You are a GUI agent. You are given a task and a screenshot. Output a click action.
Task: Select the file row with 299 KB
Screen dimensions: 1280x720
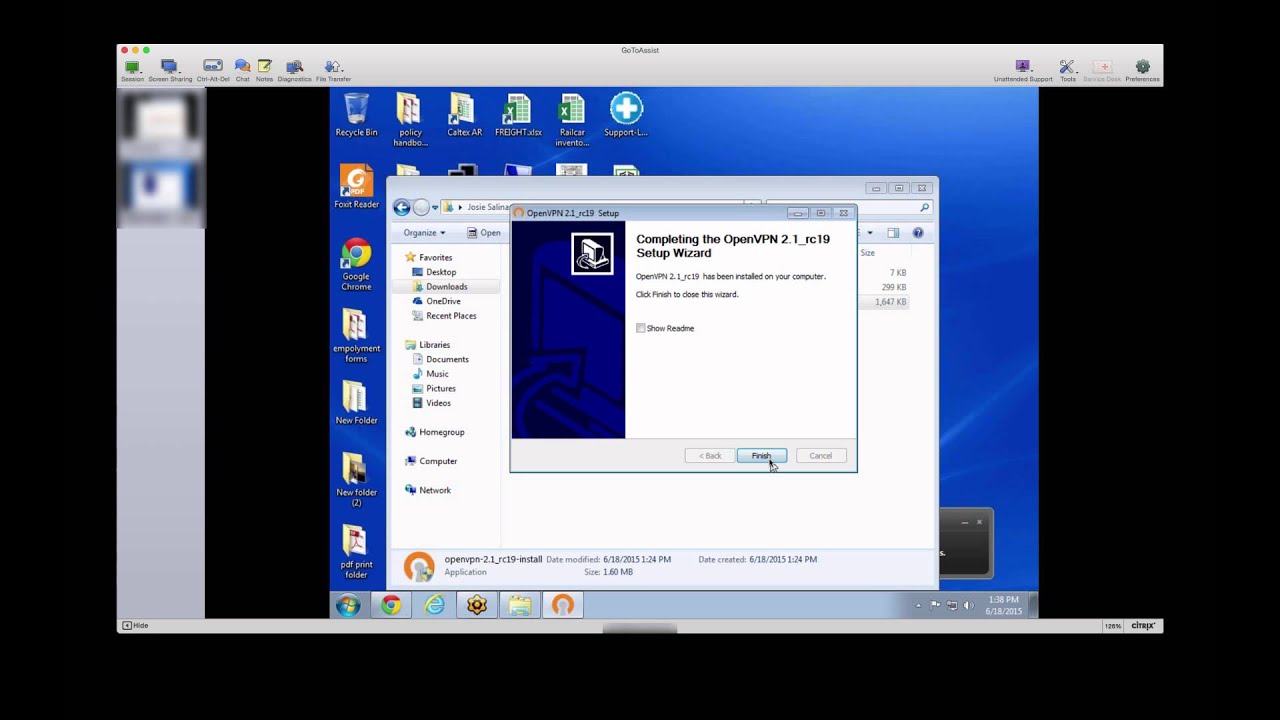(x=884, y=287)
